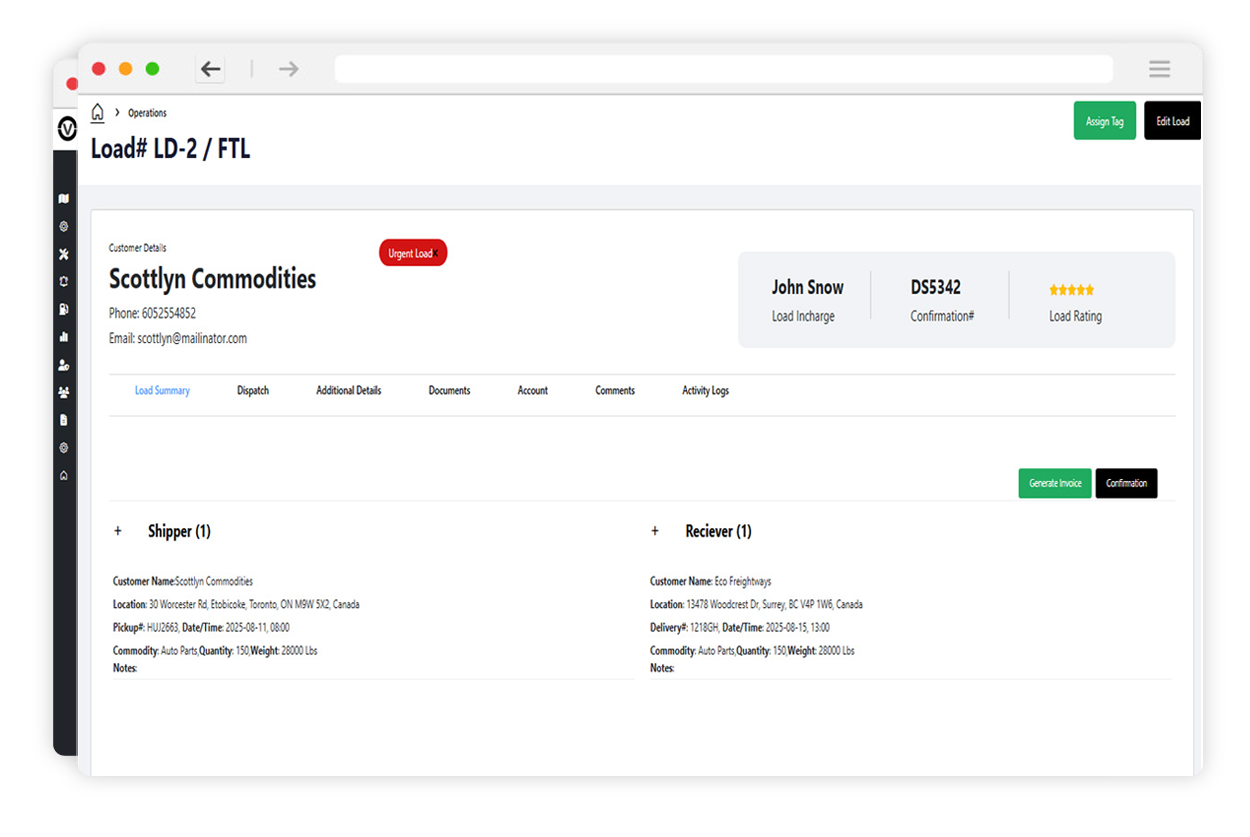Open the team members icon in the sidebar
The width and height of the screenshot is (1250, 837).
pyautogui.click(x=64, y=393)
